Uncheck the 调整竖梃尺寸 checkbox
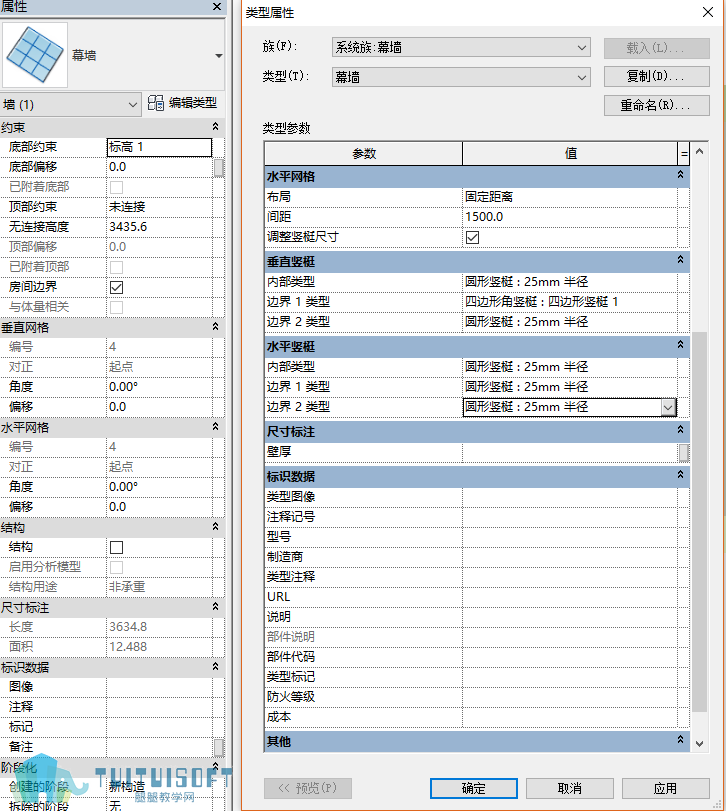 tap(472, 237)
